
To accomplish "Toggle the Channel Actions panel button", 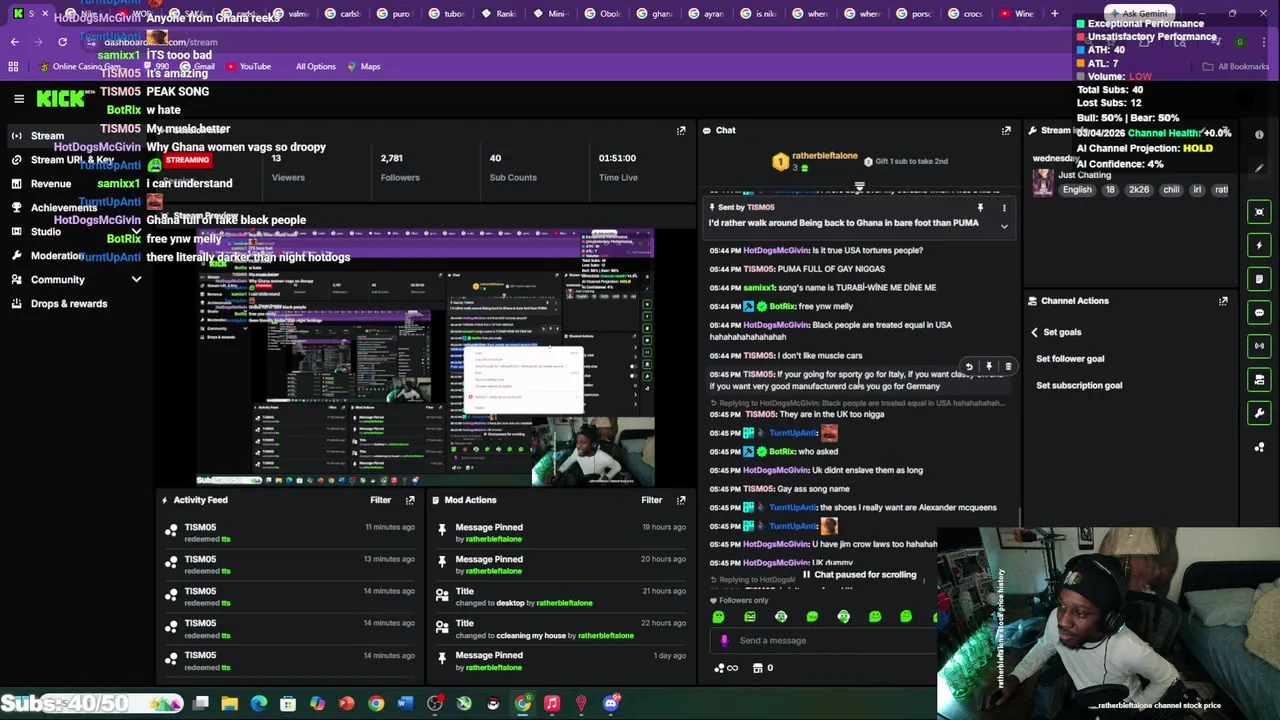I will coord(1259,379).
